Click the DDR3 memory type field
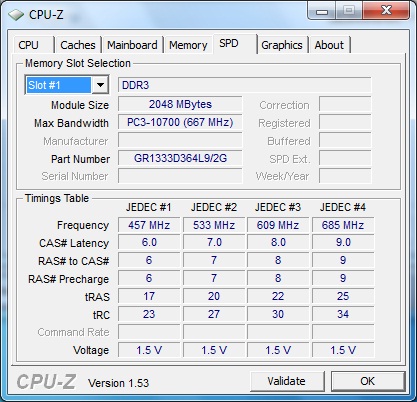 [244, 85]
